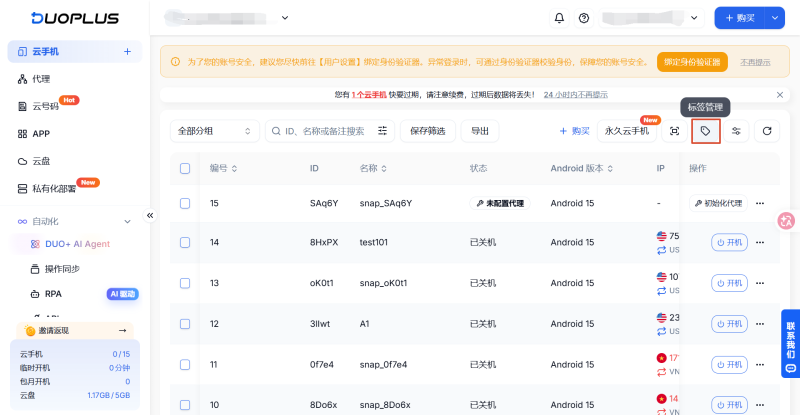This screenshot has width=800, height=415.
Task: Open the 全部分组 group dropdown
Action: (214, 131)
